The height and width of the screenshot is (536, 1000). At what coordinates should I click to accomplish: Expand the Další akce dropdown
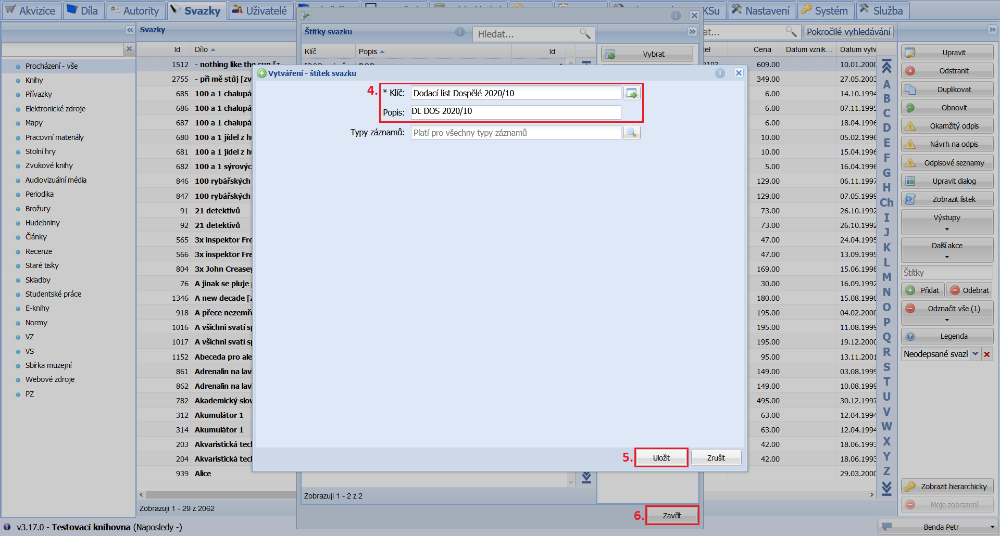(946, 249)
